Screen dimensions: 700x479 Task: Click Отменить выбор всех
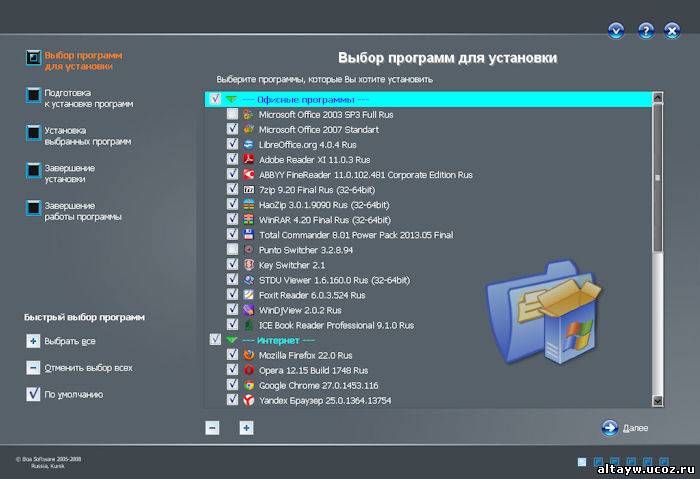coord(88,368)
